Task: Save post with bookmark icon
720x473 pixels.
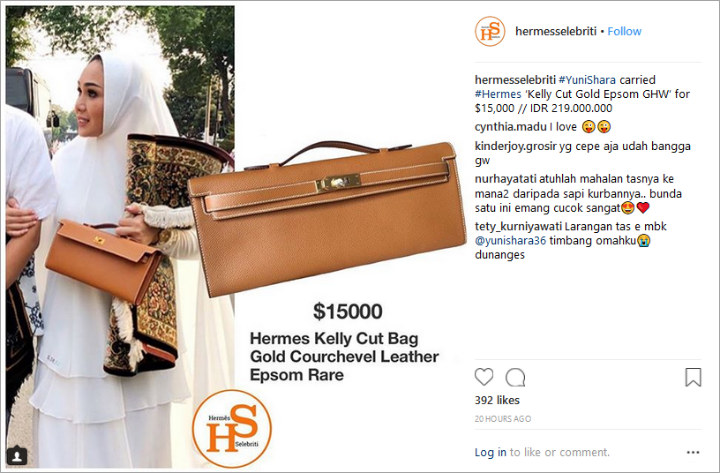Action: 693,377
